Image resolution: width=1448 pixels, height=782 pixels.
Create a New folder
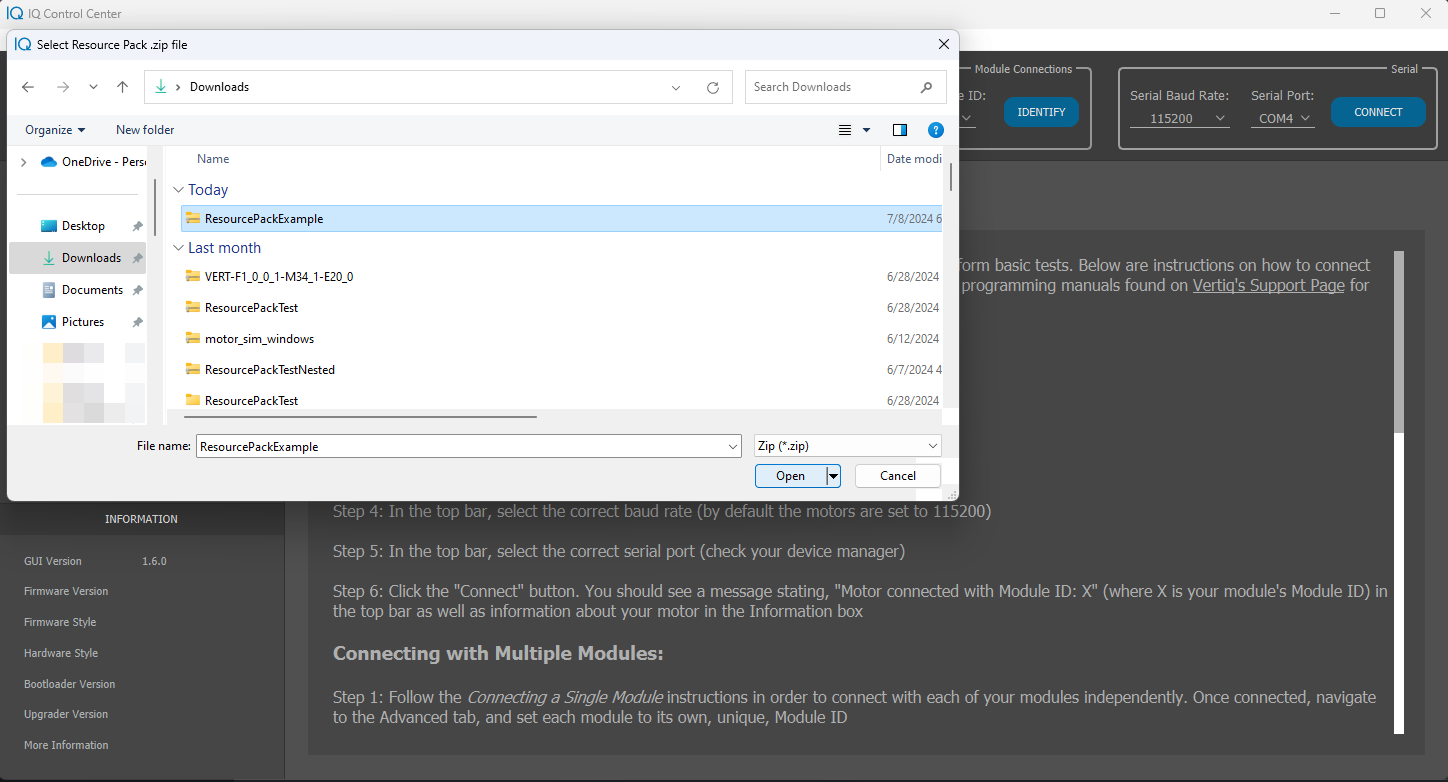(x=145, y=130)
